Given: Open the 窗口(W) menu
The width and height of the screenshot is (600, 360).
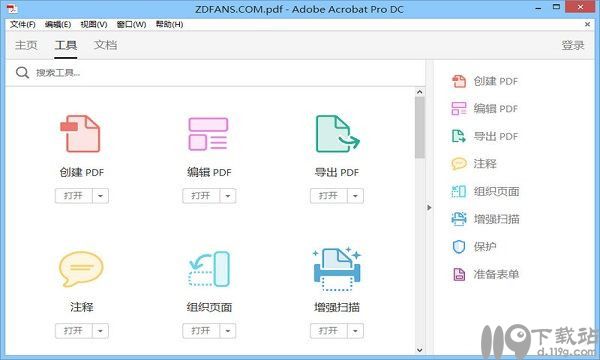Looking at the screenshot, I should point(131,24).
